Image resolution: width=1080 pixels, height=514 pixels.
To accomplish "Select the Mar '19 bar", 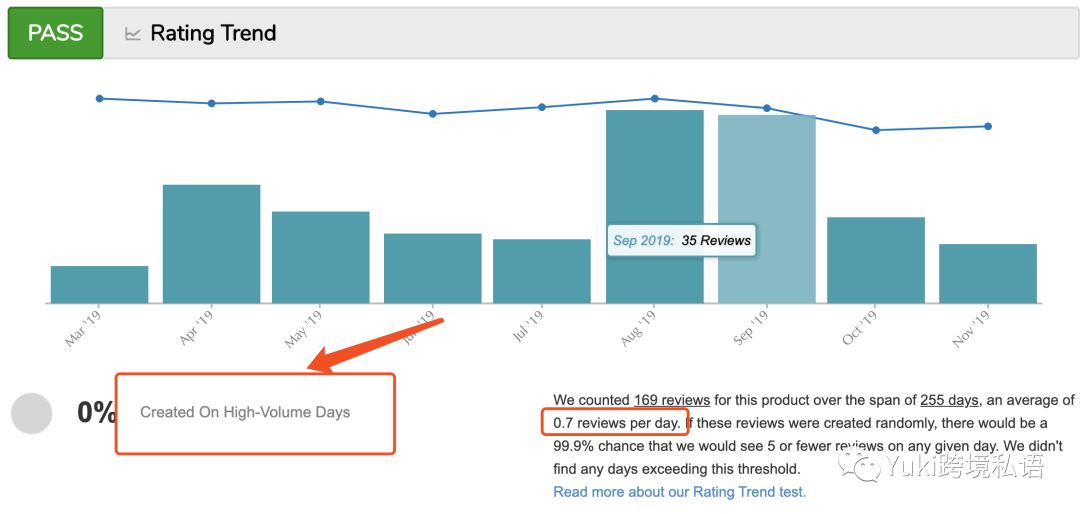I will pyautogui.click(x=99, y=284).
